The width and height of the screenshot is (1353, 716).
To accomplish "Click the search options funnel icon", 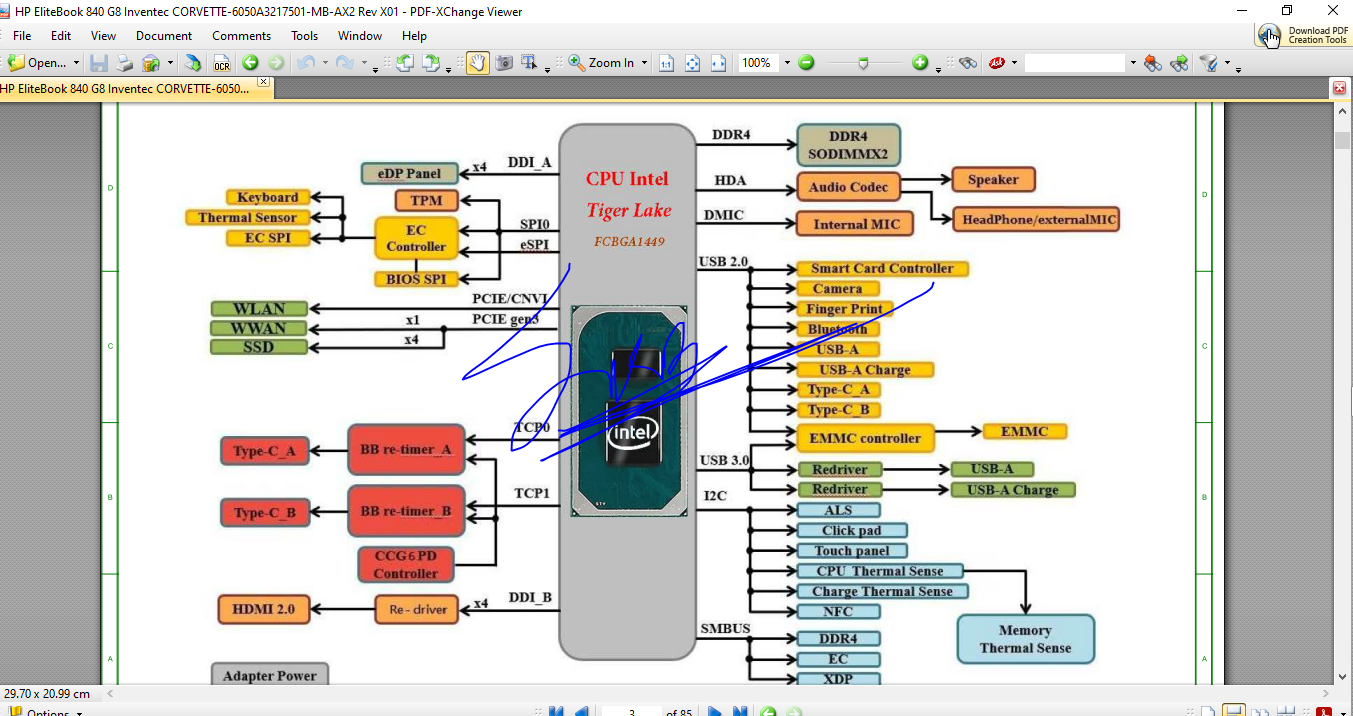I will click(1209, 62).
